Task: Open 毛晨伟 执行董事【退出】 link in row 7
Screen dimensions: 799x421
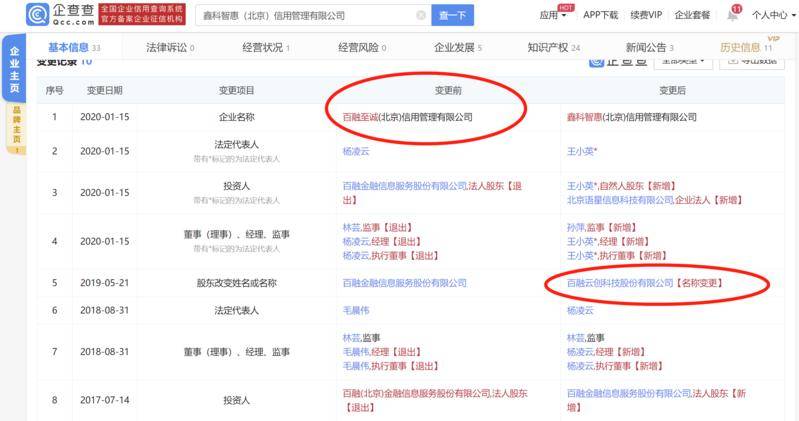Action: (390, 366)
